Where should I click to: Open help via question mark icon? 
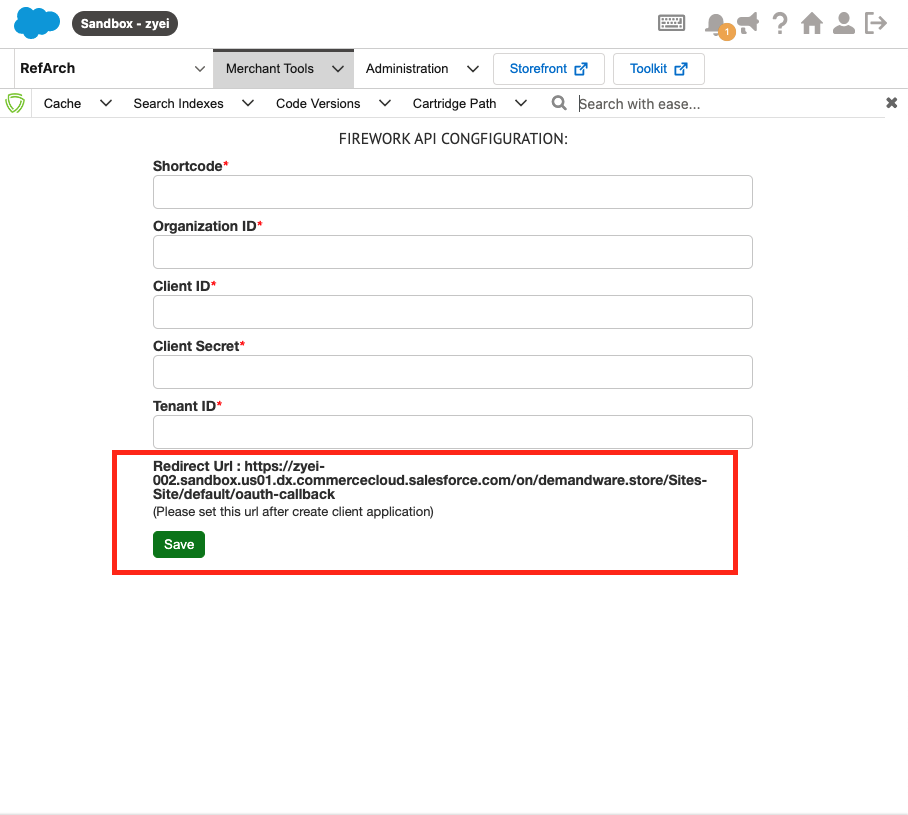pos(780,23)
